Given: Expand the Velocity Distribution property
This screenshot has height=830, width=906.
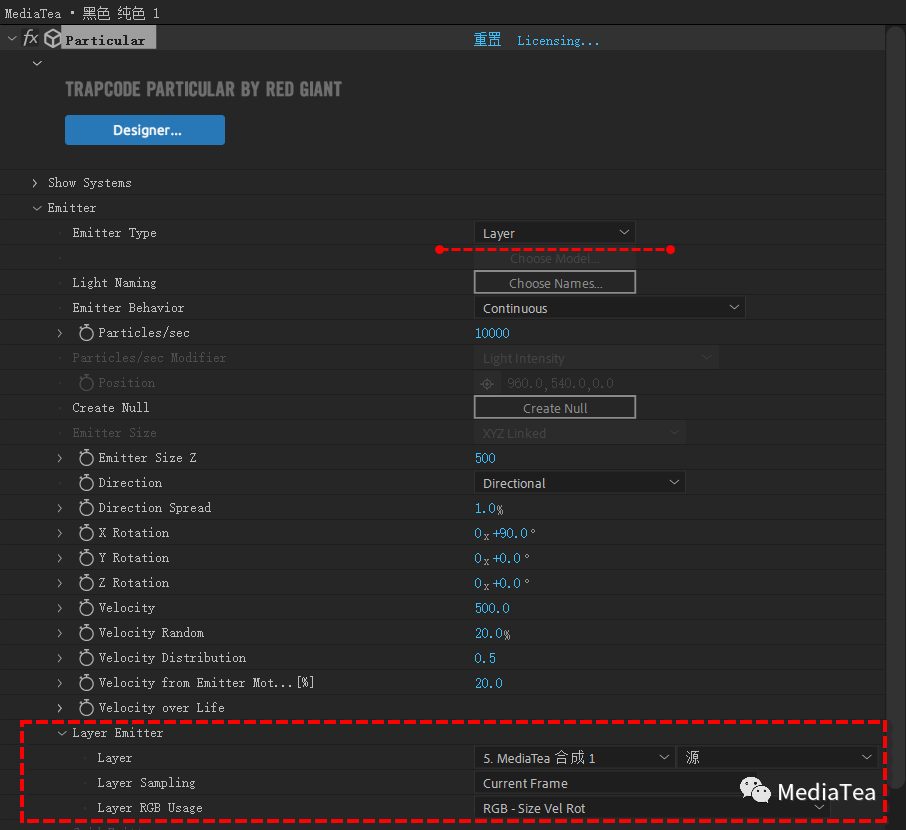Looking at the screenshot, I should tap(60, 658).
